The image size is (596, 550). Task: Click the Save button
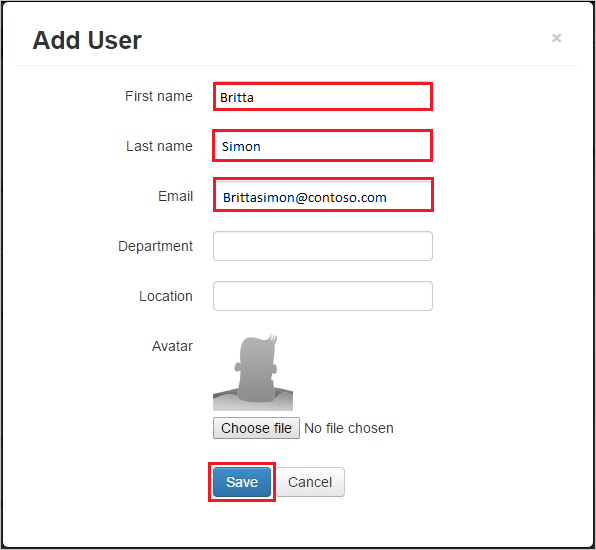pyautogui.click(x=242, y=482)
